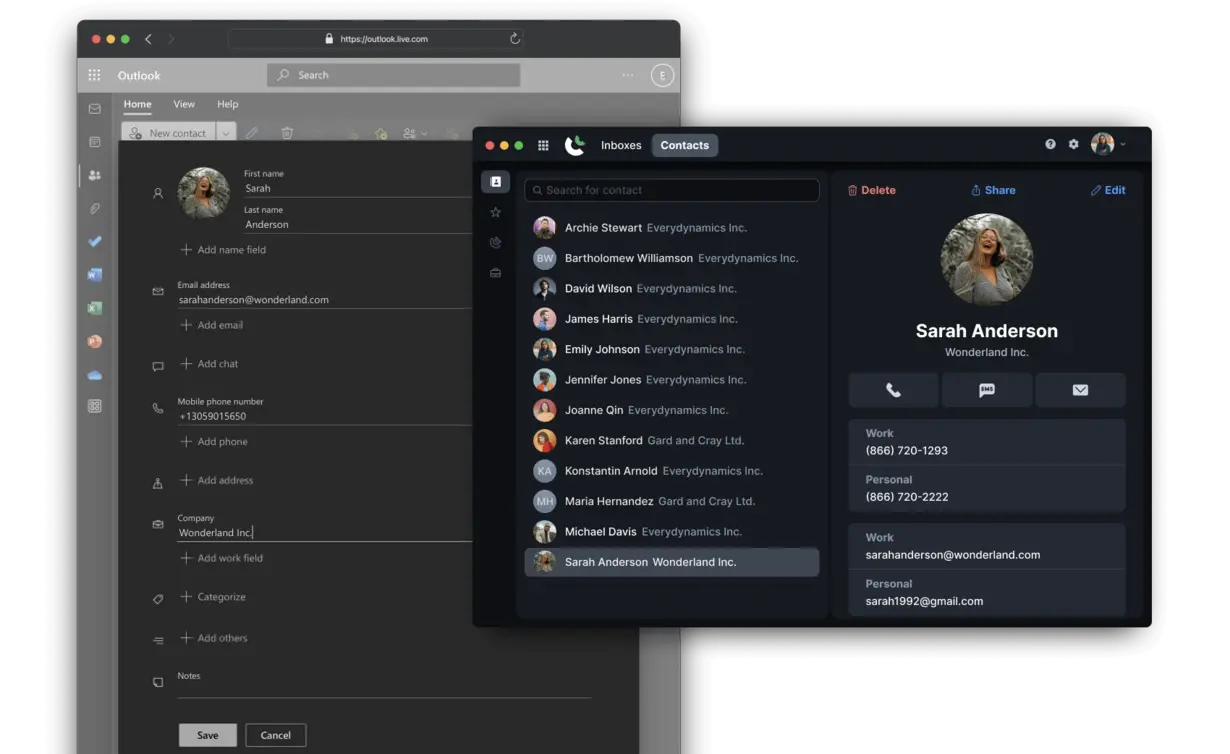Viewport: 1230px width, 754px height.
Task: Open the app grid launcher icon
Action: coord(543,145)
